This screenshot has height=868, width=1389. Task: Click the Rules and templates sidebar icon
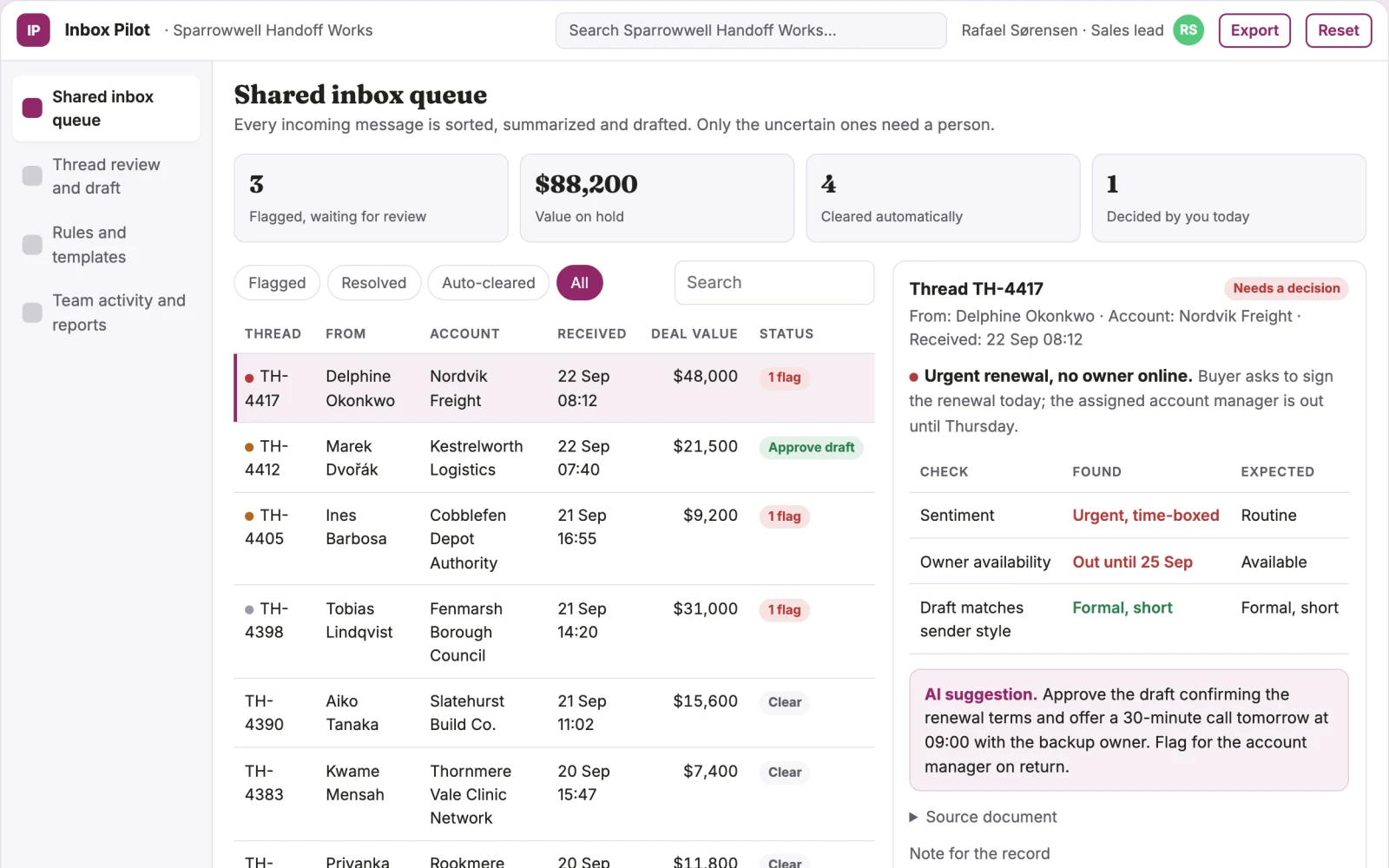click(x=32, y=245)
